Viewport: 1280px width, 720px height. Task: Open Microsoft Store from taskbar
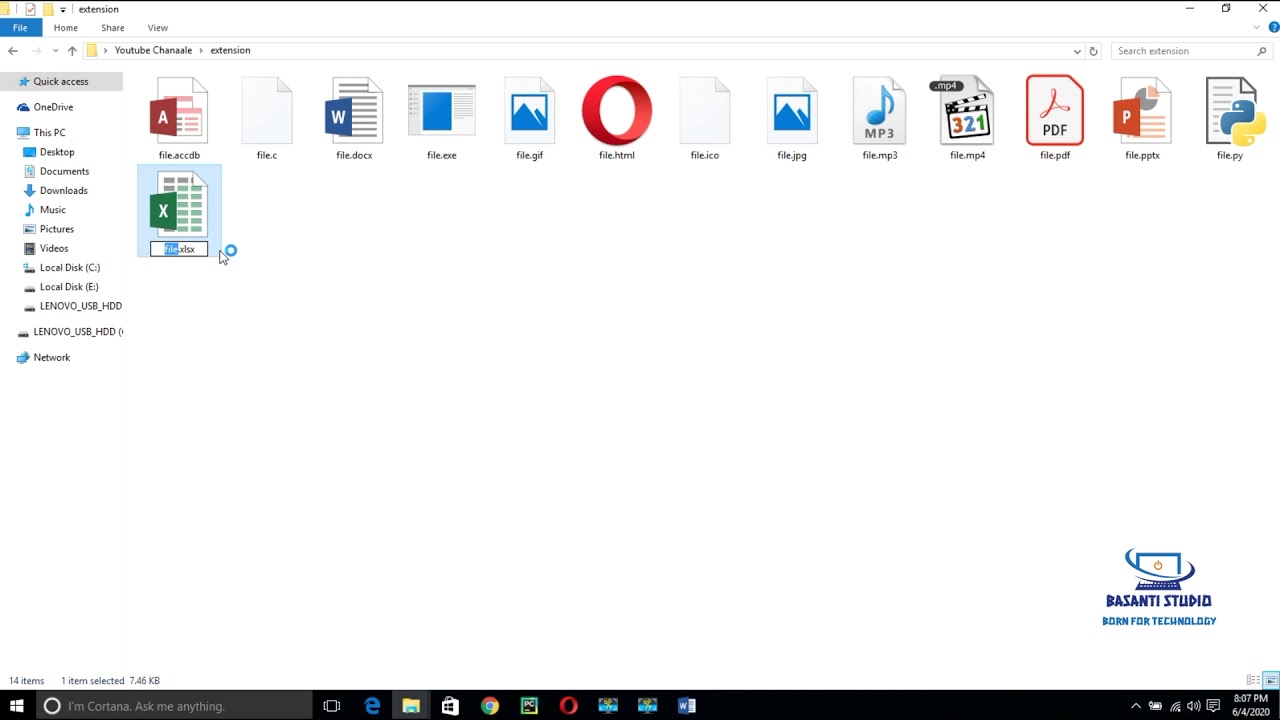(x=450, y=706)
